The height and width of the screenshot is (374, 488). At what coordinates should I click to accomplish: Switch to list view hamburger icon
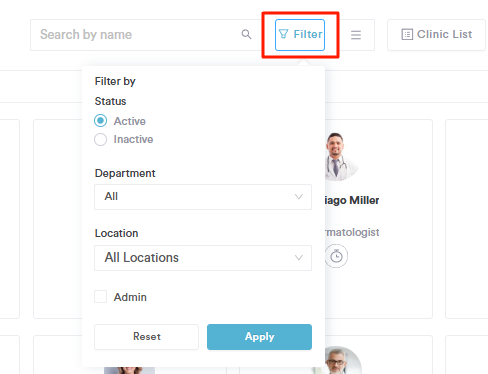356,35
